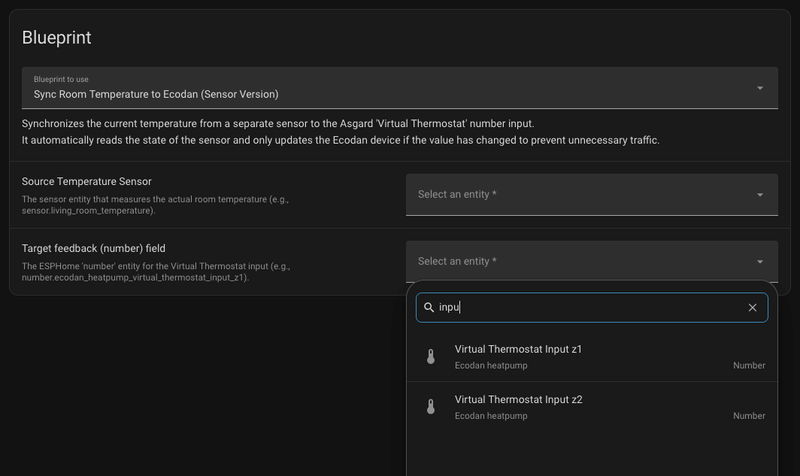The width and height of the screenshot is (800, 476).
Task: Click the magnifier search icon
Action: point(429,308)
